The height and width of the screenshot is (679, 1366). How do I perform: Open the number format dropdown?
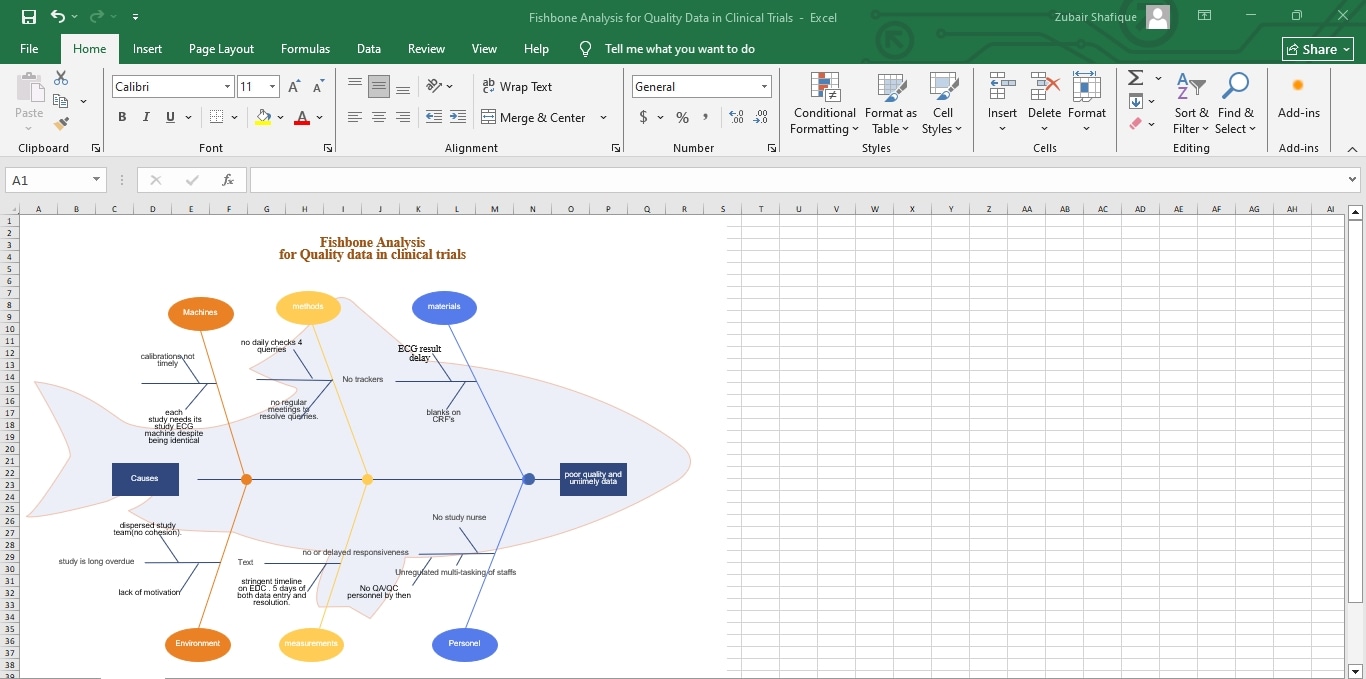click(x=764, y=86)
